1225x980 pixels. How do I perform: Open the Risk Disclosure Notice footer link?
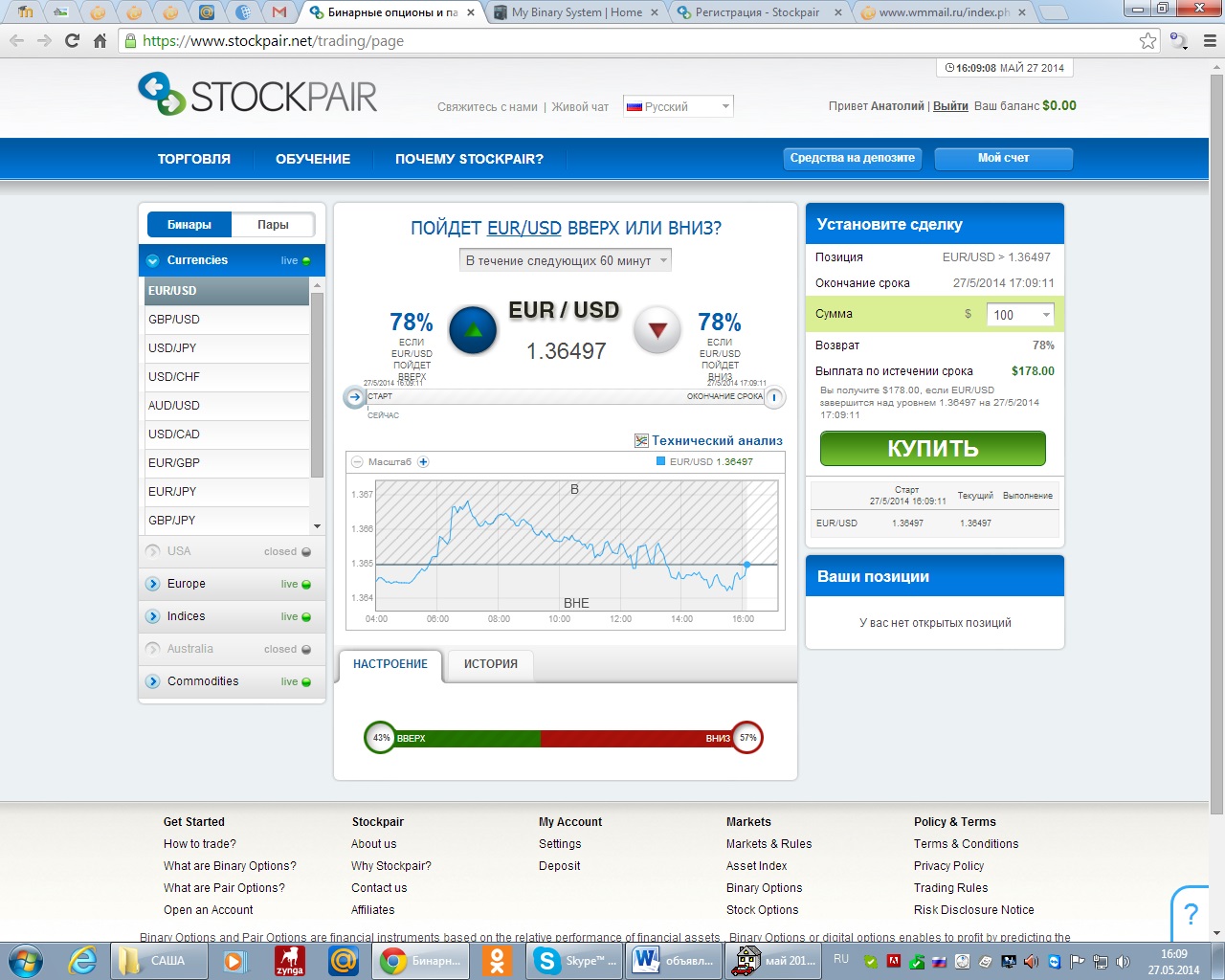click(x=973, y=910)
